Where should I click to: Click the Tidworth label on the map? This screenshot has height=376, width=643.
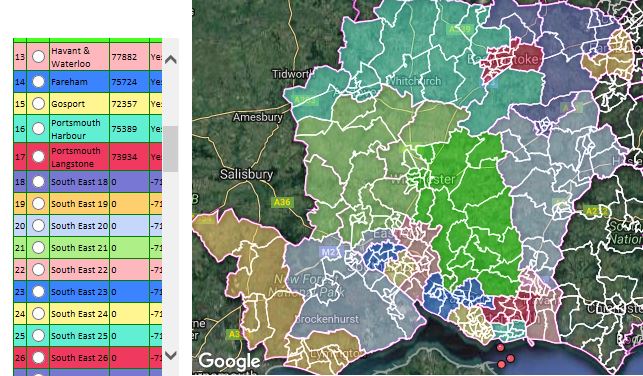pyautogui.click(x=293, y=74)
